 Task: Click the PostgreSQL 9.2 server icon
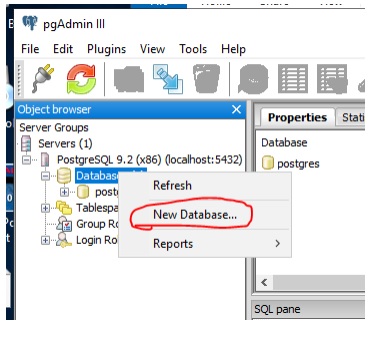click(x=45, y=160)
